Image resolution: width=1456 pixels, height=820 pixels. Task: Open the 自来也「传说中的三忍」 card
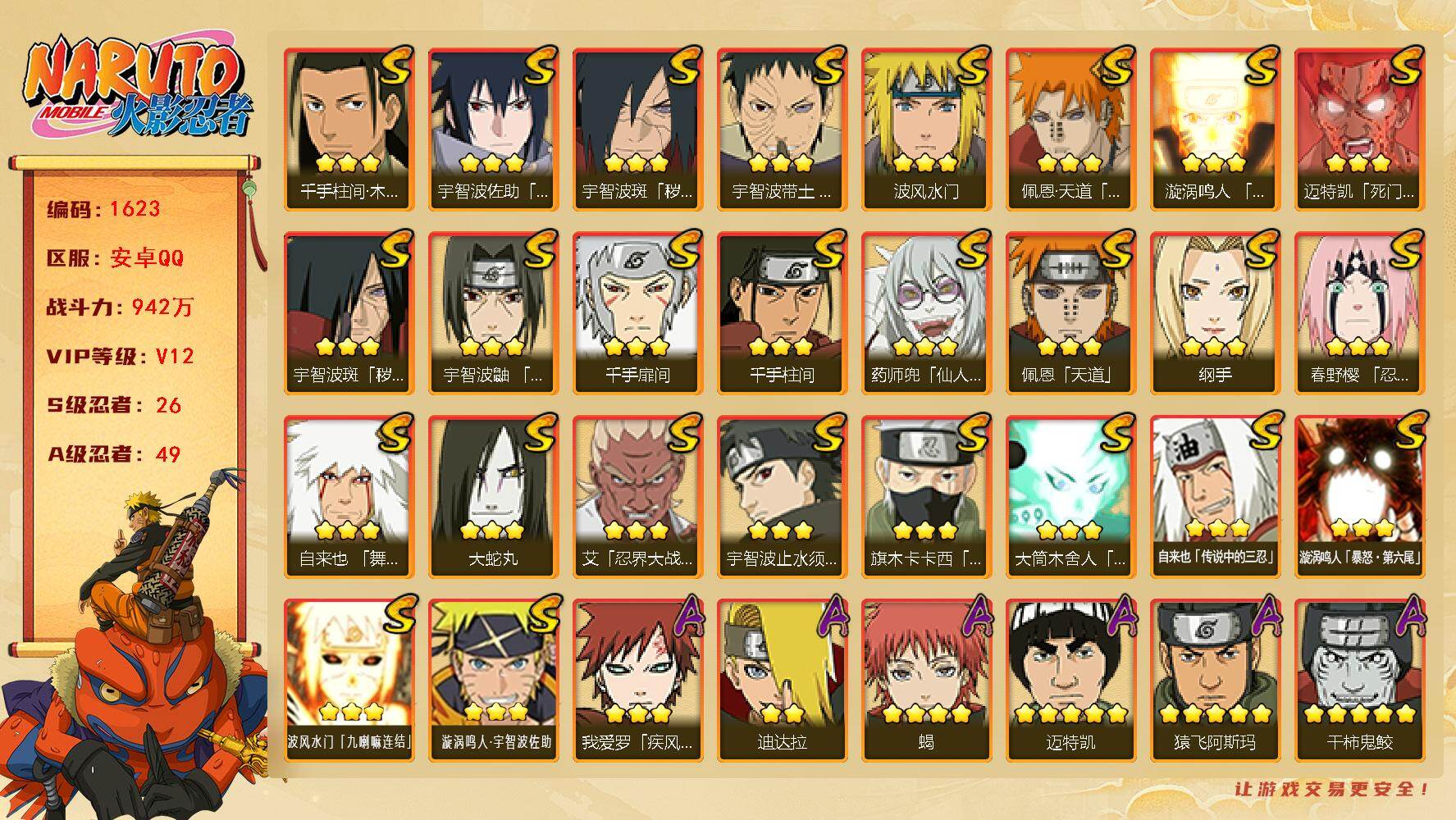[x=1215, y=496]
